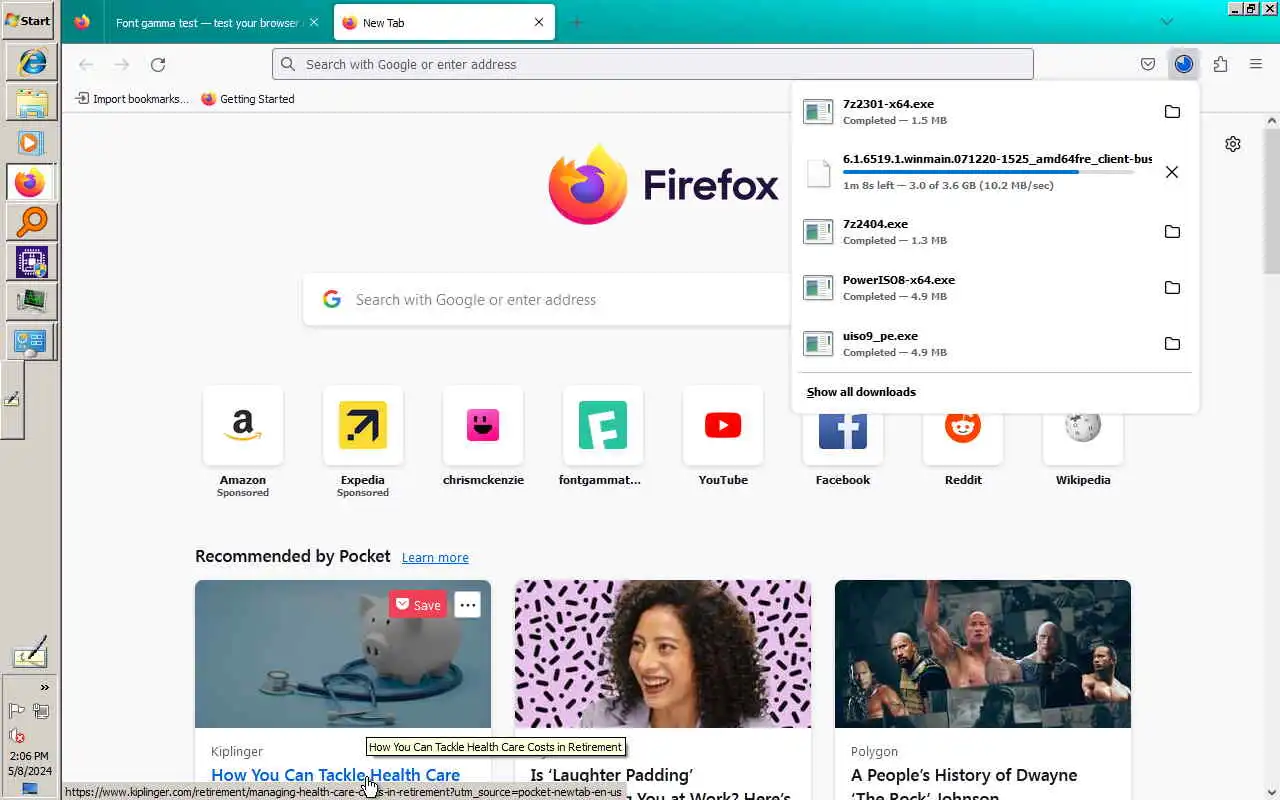Open new tab personalize gear
Screen dimensions: 1280x800
(x=1233, y=144)
